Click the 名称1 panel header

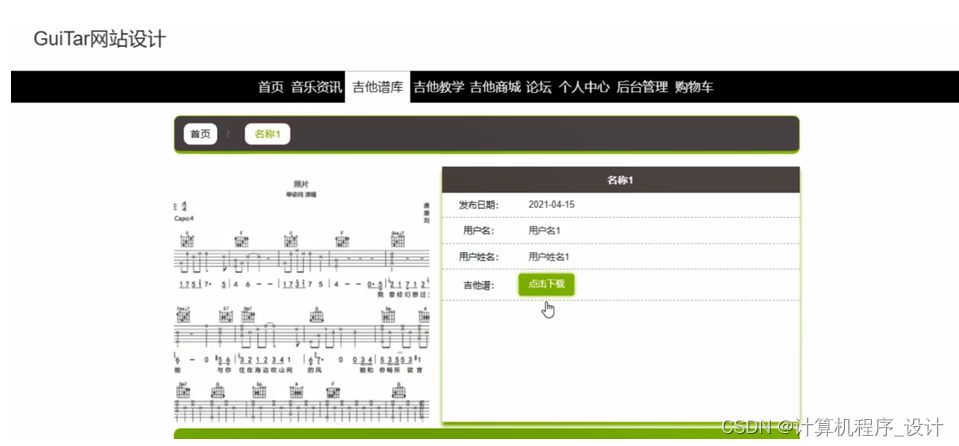620,180
